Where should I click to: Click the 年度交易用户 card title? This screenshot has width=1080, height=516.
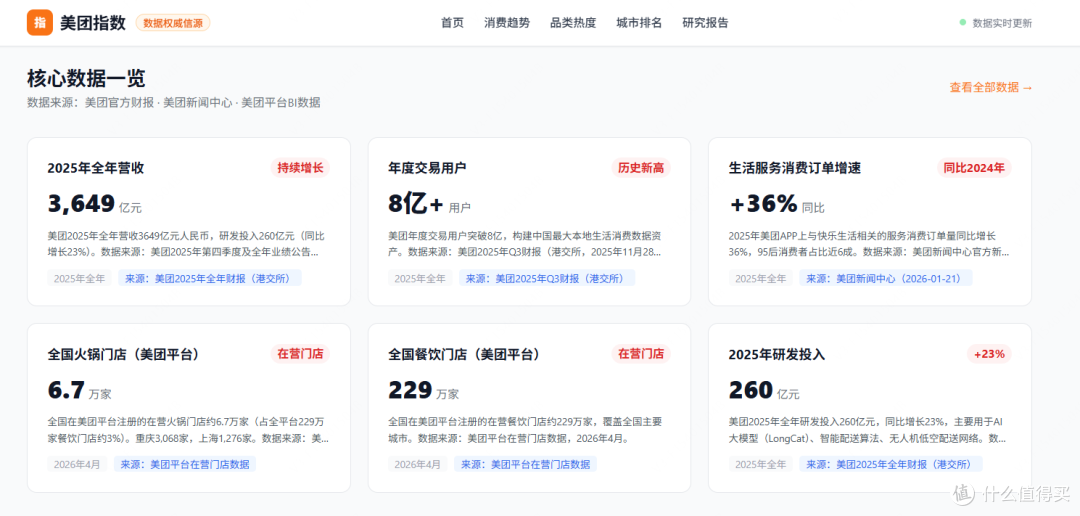coord(428,168)
